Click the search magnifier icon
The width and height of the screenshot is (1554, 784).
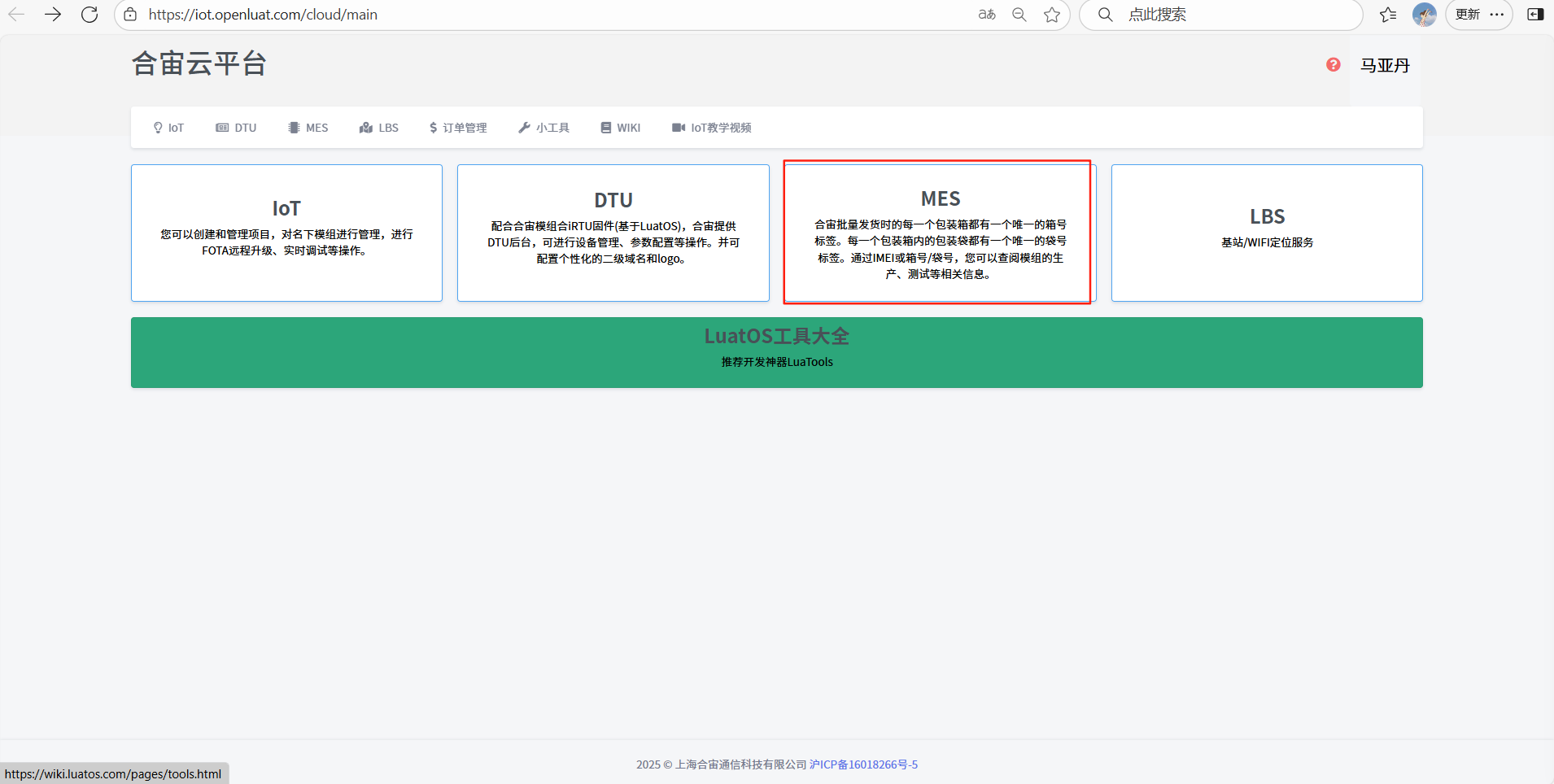tap(1105, 15)
